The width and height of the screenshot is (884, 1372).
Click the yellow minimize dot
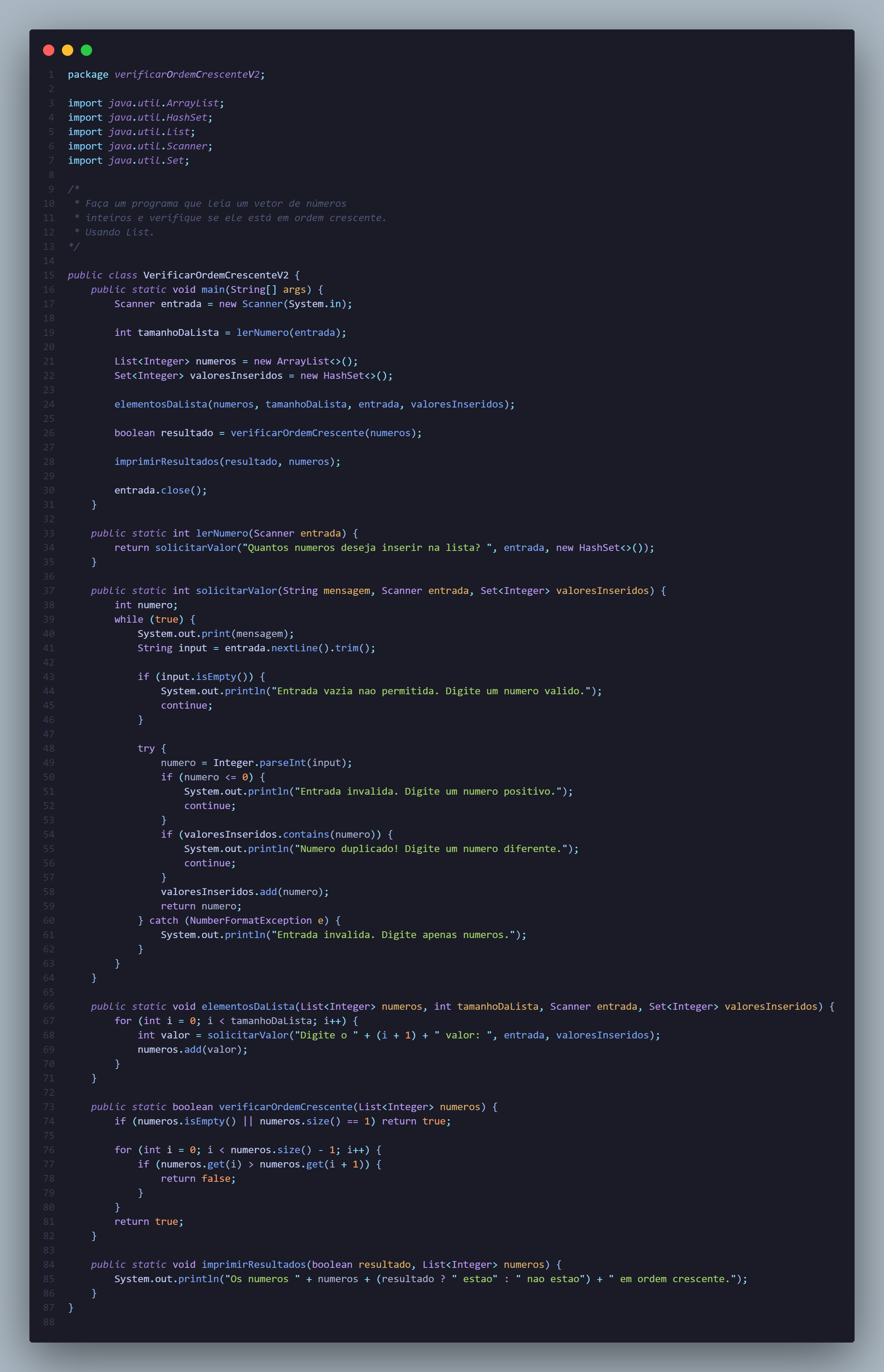(68, 50)
